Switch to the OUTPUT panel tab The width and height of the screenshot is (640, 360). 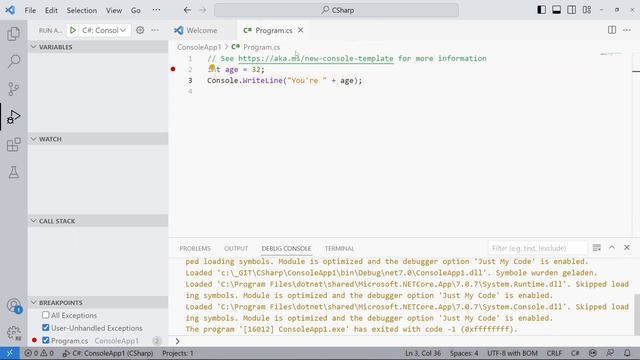coord(236,248)
